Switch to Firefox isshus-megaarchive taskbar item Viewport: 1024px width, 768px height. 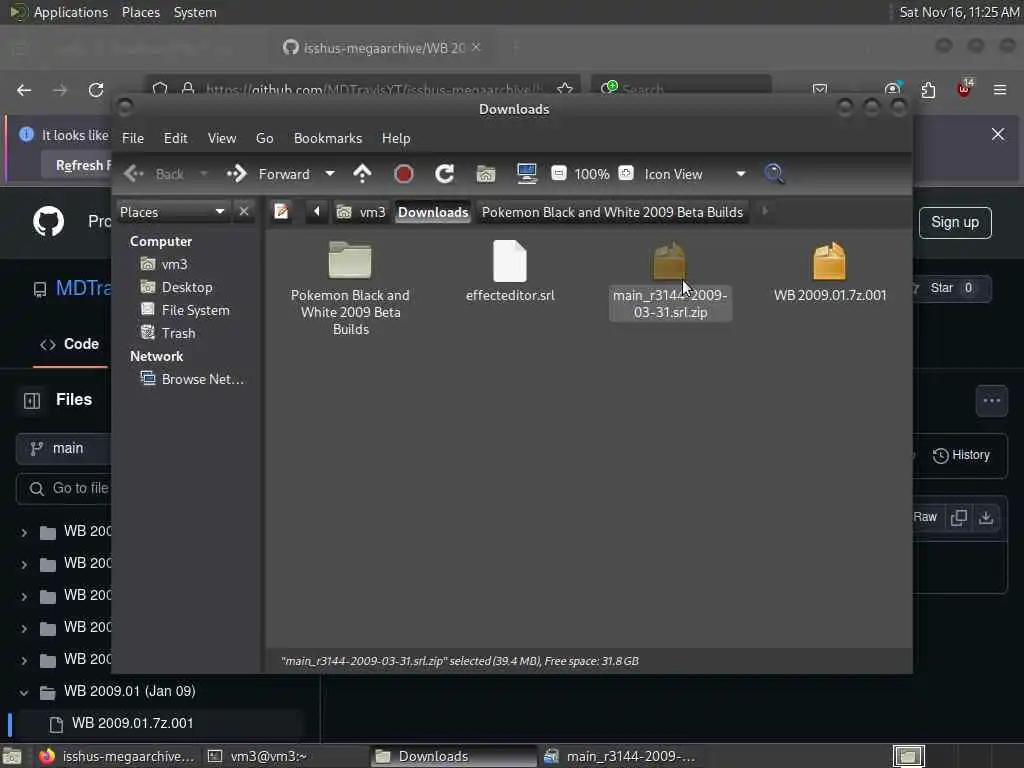click(x=116, y=756)
